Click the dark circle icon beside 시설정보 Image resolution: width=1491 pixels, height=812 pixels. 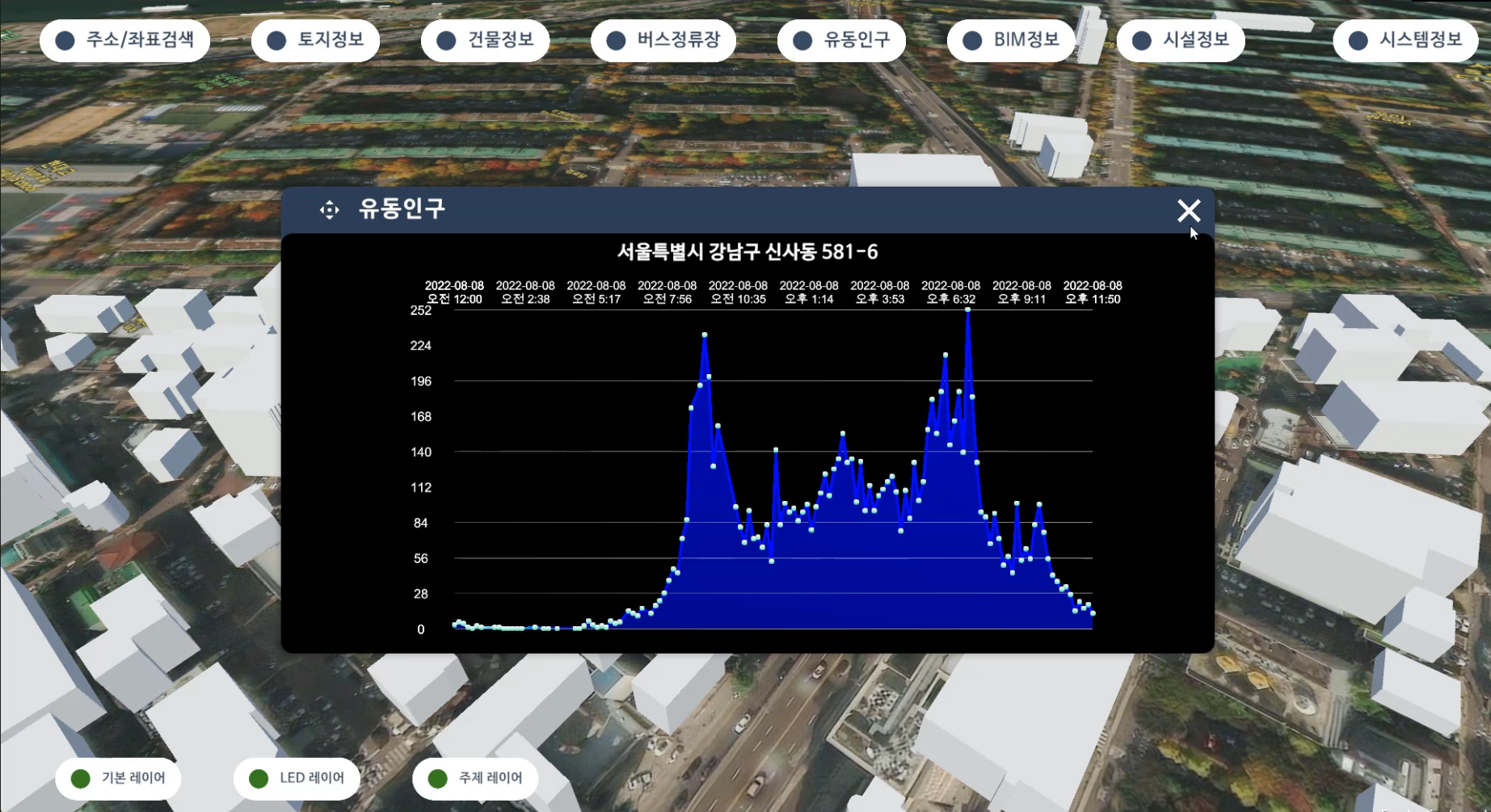coord(1141,40)
